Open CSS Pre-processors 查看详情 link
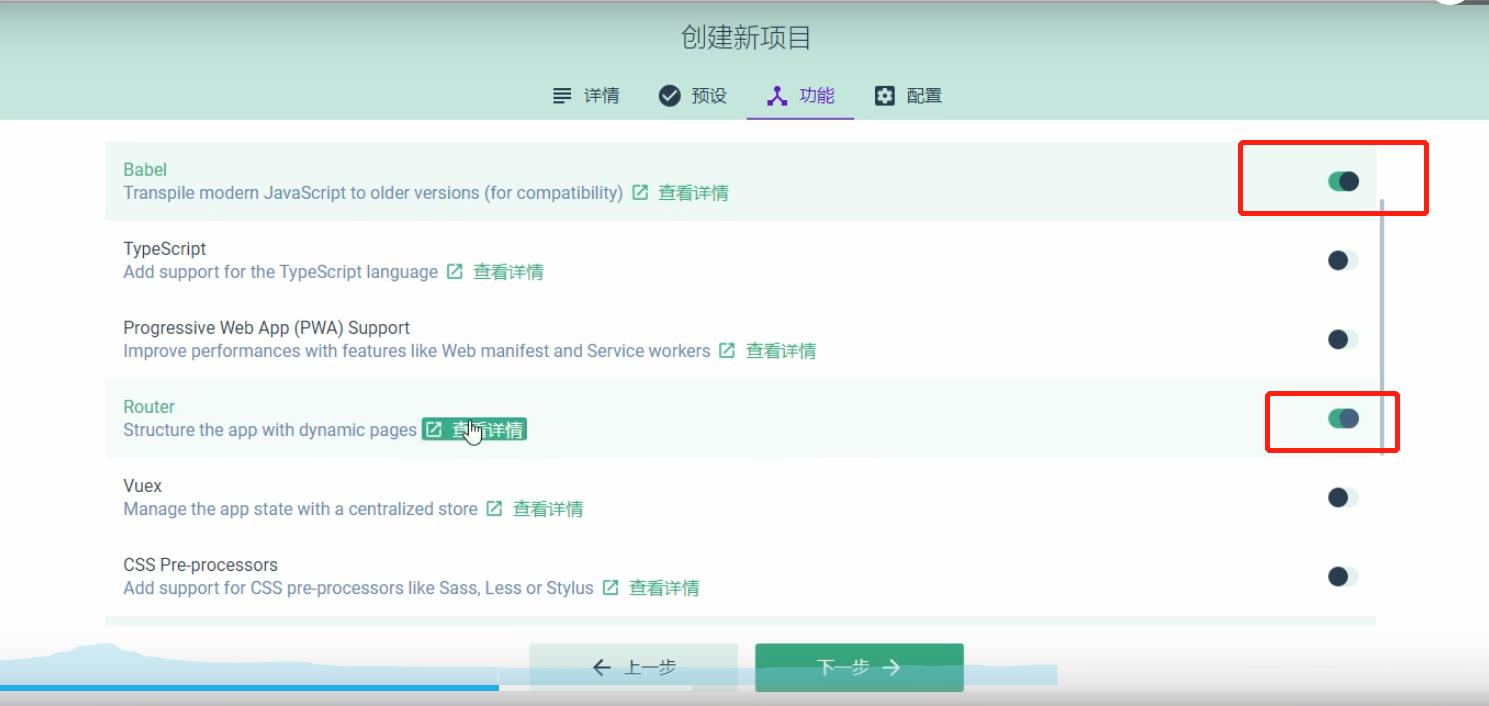Screen dimensions: 1489x706 650,588
